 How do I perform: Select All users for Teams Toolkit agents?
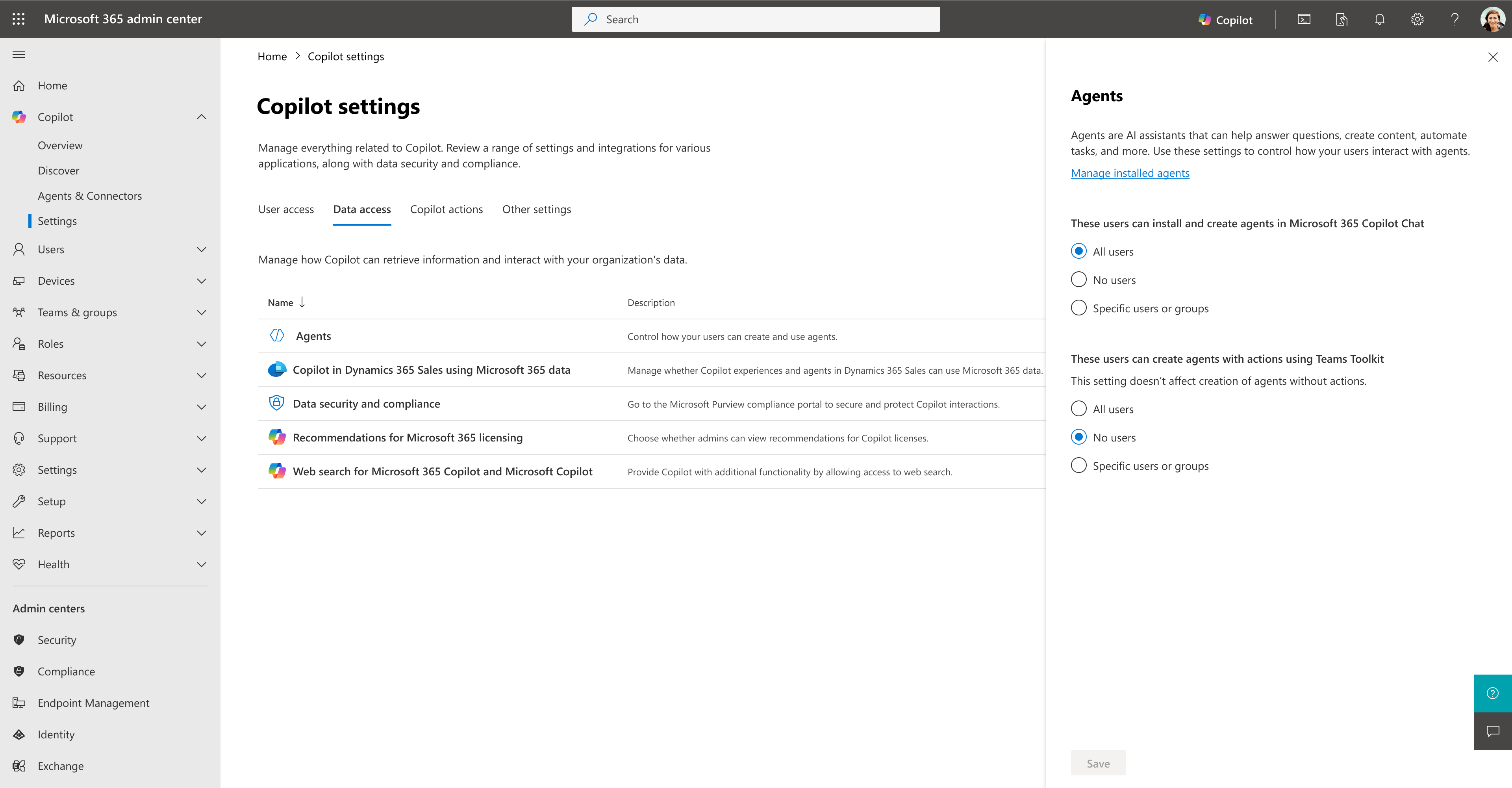(1079, 409)
